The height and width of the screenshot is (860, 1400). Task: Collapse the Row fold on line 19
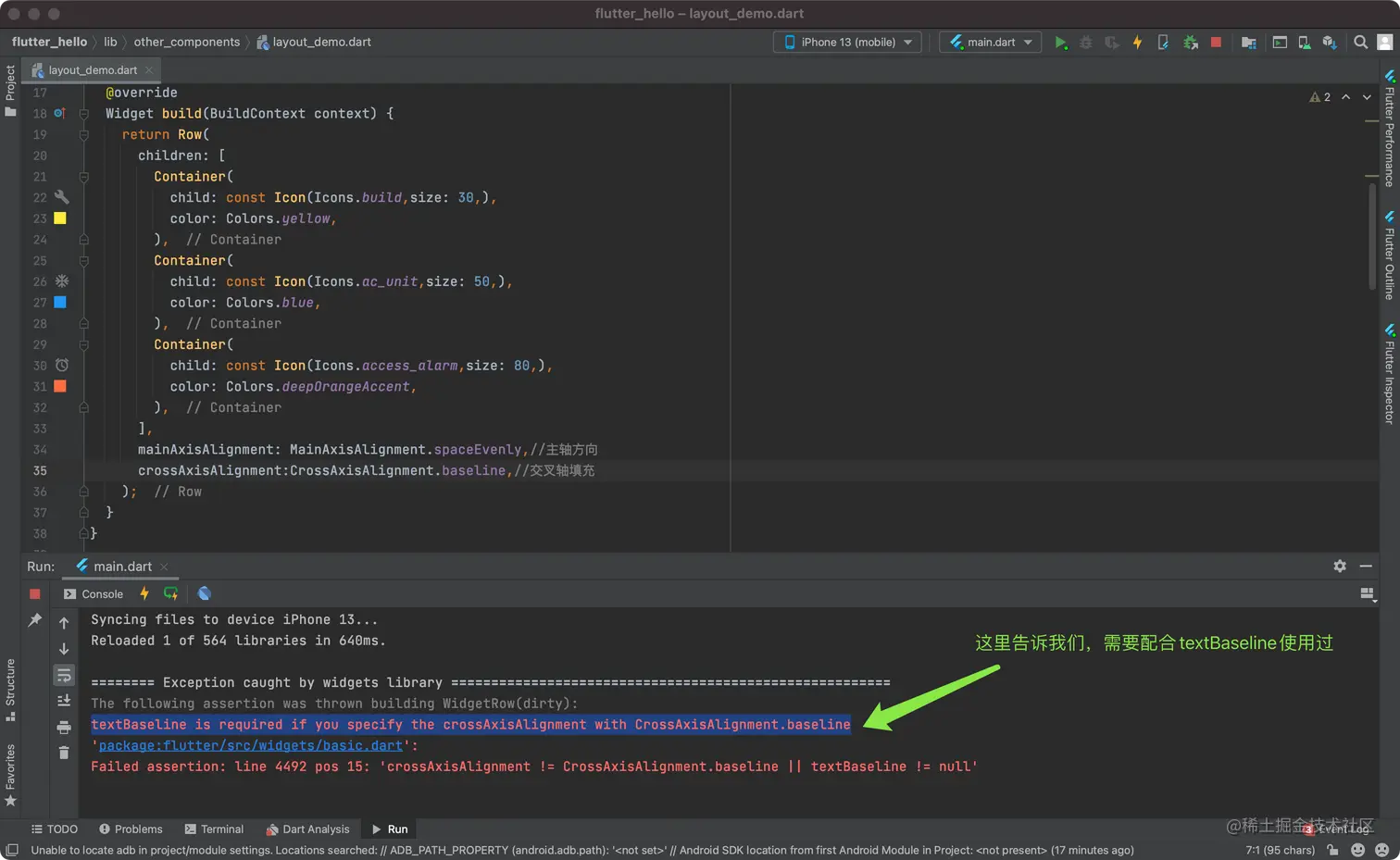(x=83, y=134)
